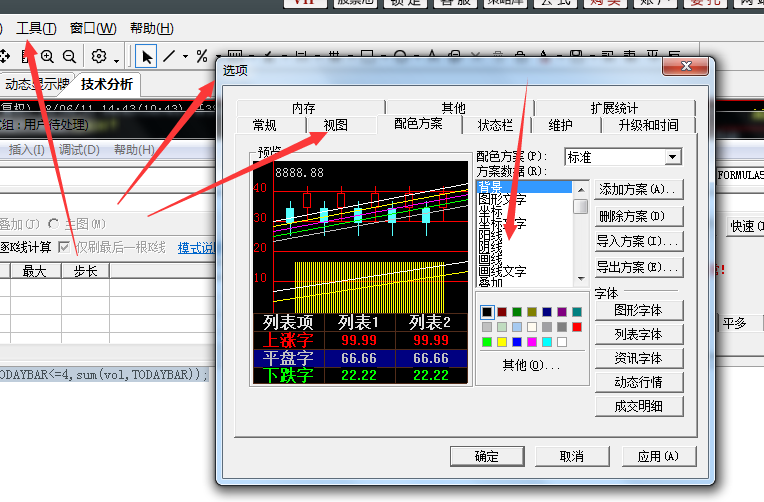The height and width of the screenshot is (502, 764).
Task: Pick the black color swatch
Action: [487, 312]
